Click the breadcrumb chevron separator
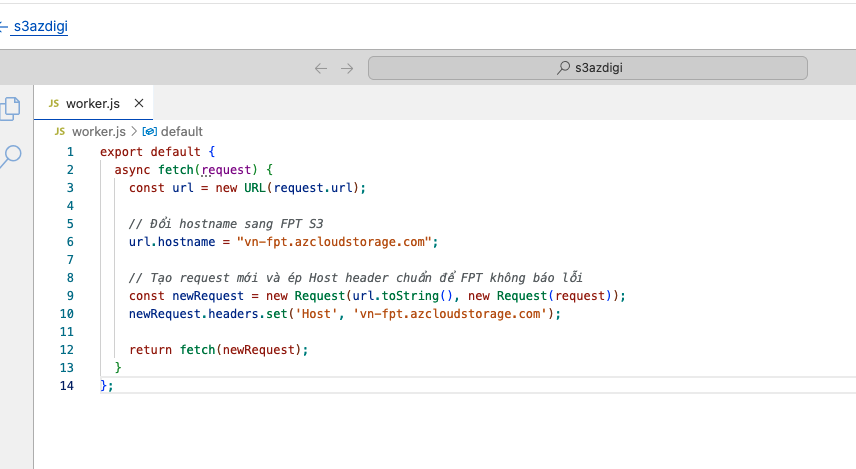This screenshot has width=856, height=469. point(135,131)
